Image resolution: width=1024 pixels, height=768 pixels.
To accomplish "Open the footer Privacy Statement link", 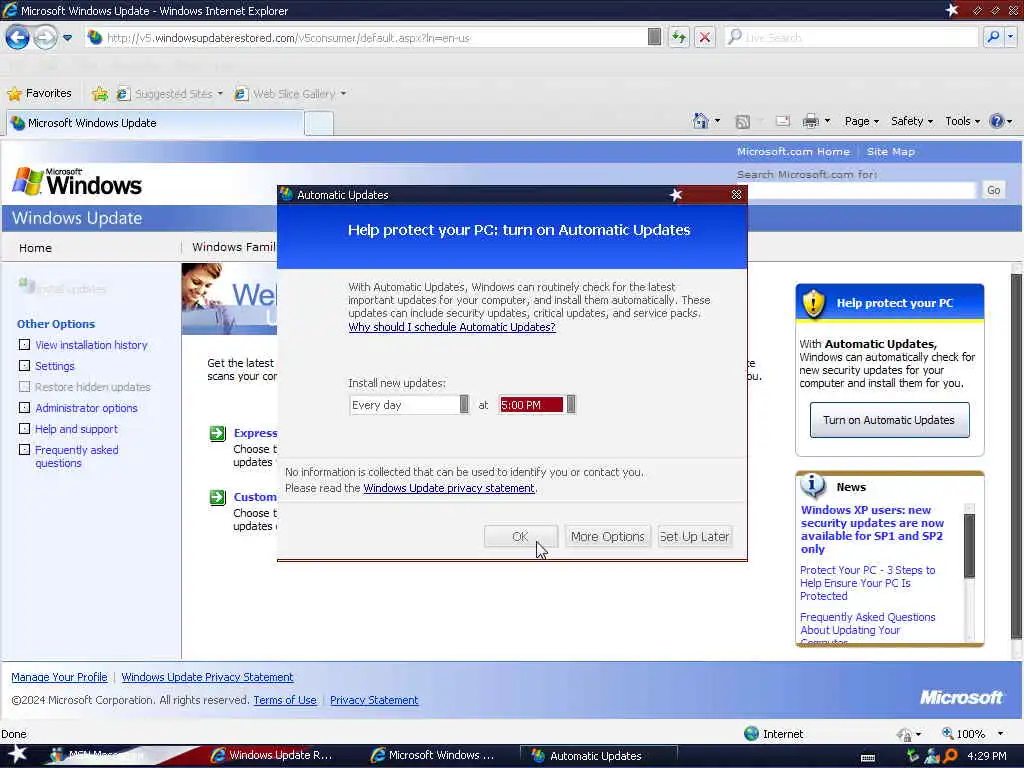I will point(374,700).
